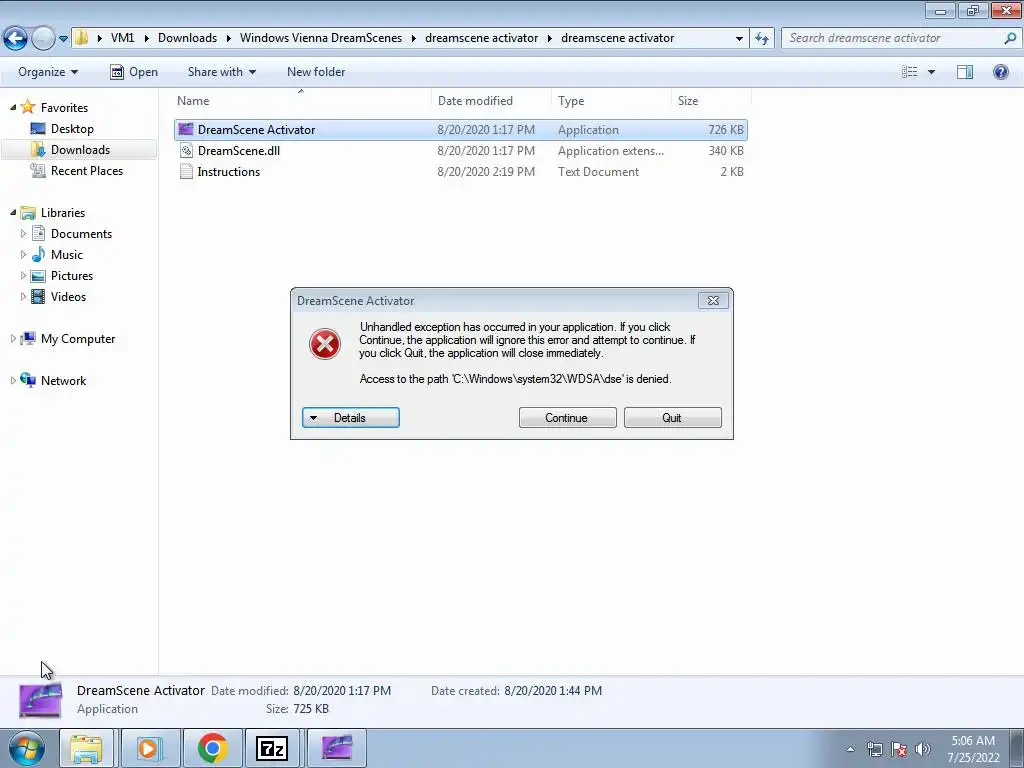Expand the Network node

click(13, 380)
